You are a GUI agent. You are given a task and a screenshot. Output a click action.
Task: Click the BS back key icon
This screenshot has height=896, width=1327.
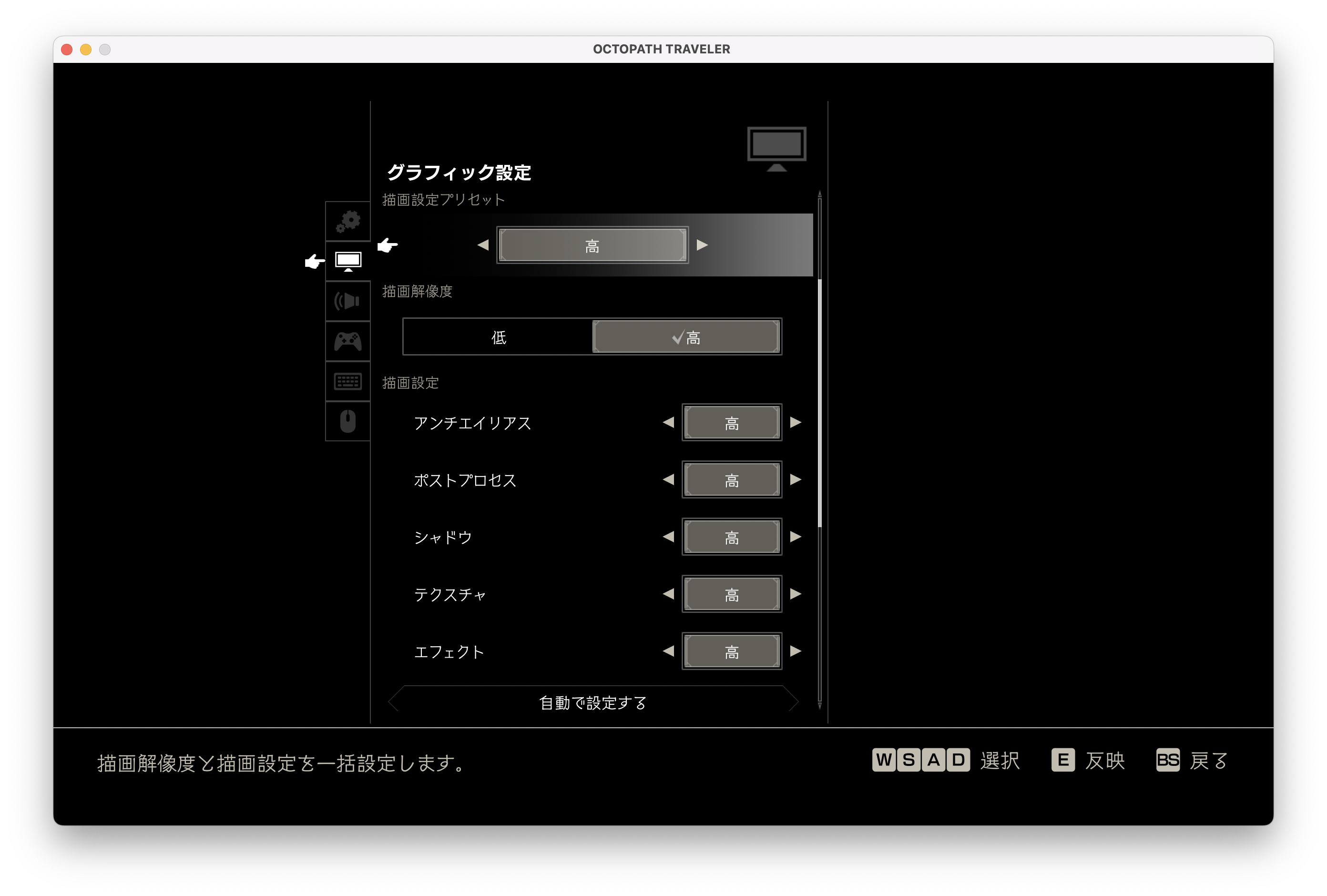(x=1167, y=760)
